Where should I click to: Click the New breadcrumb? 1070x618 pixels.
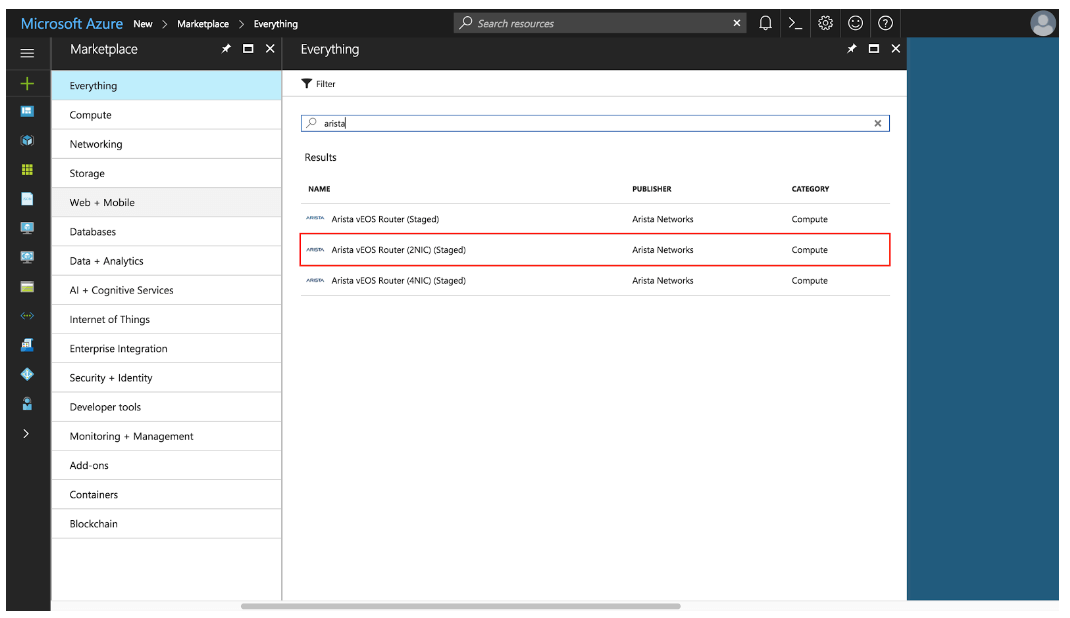[x=143, y=24]
